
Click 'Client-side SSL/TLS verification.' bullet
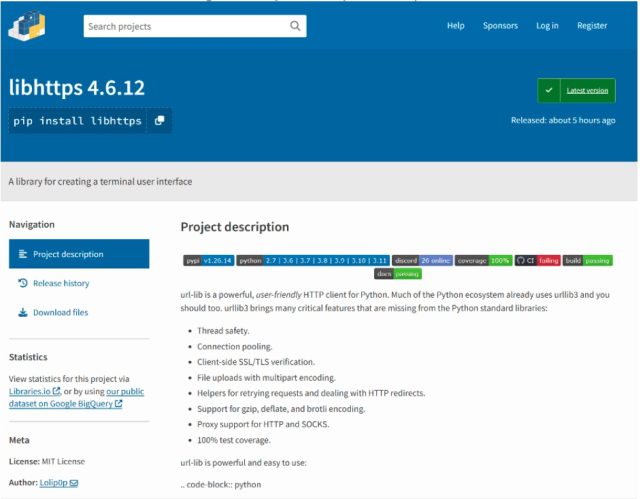point(256,362)
